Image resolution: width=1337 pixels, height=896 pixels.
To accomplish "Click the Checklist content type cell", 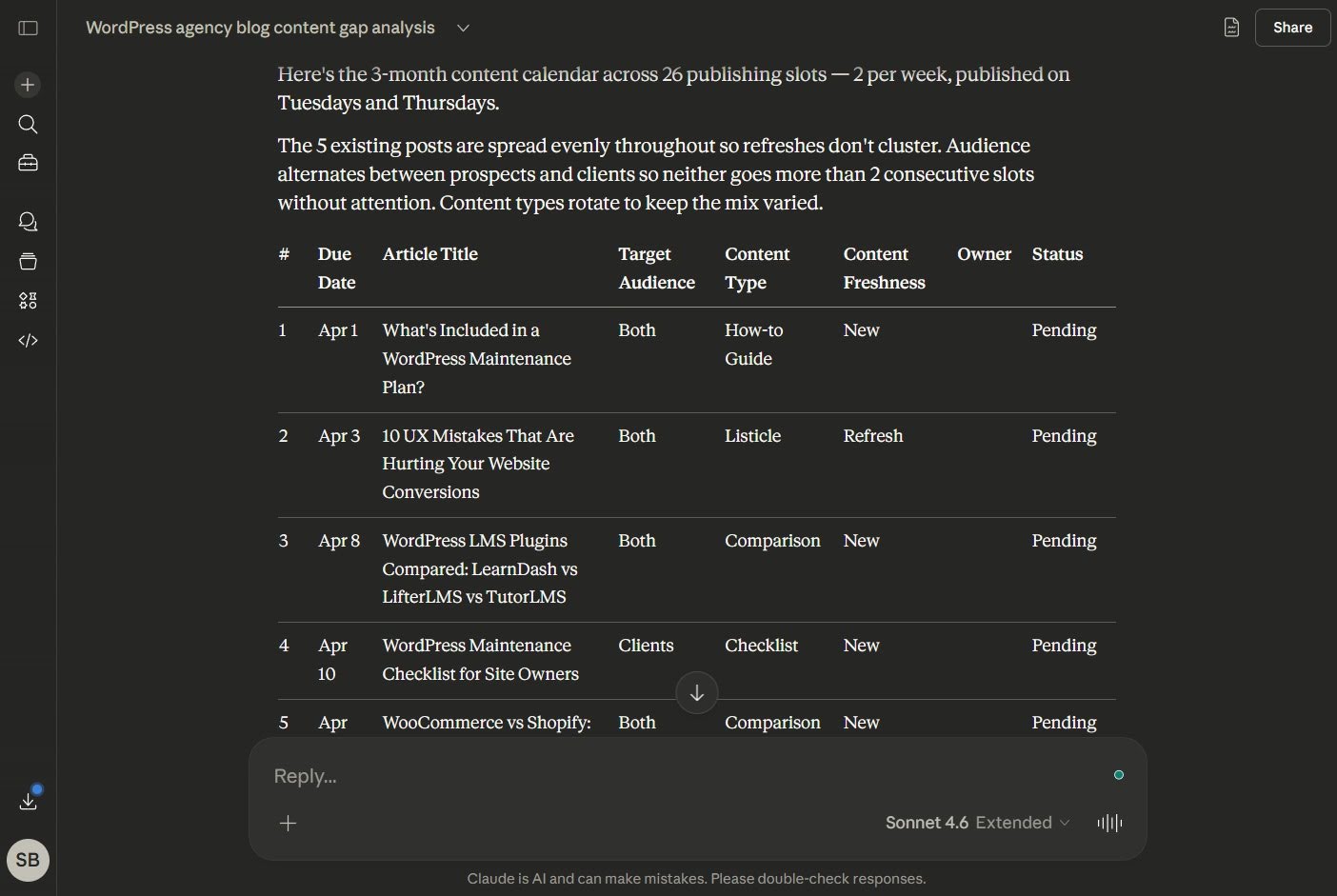I will [761, 646].
